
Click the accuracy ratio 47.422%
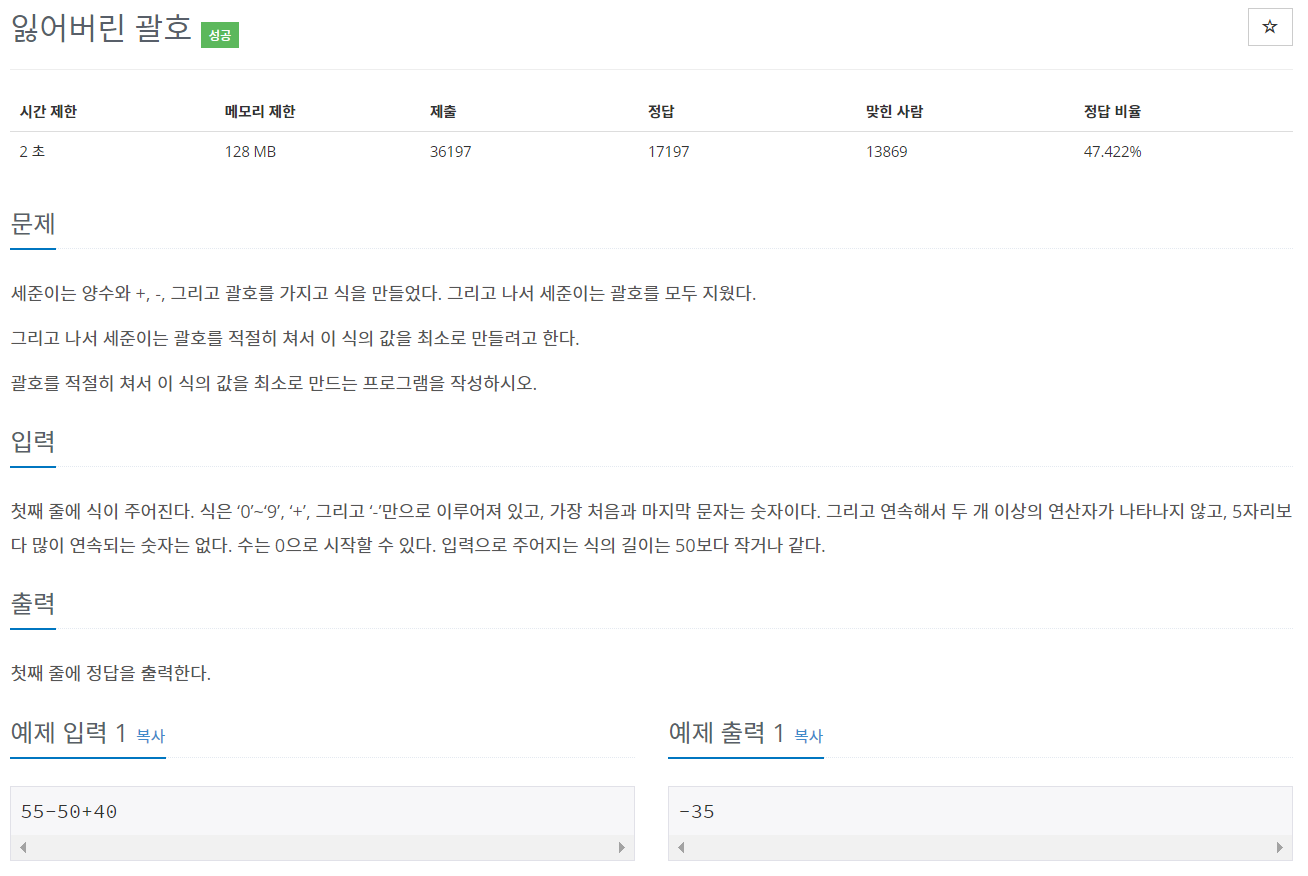tap(1113, 152)
